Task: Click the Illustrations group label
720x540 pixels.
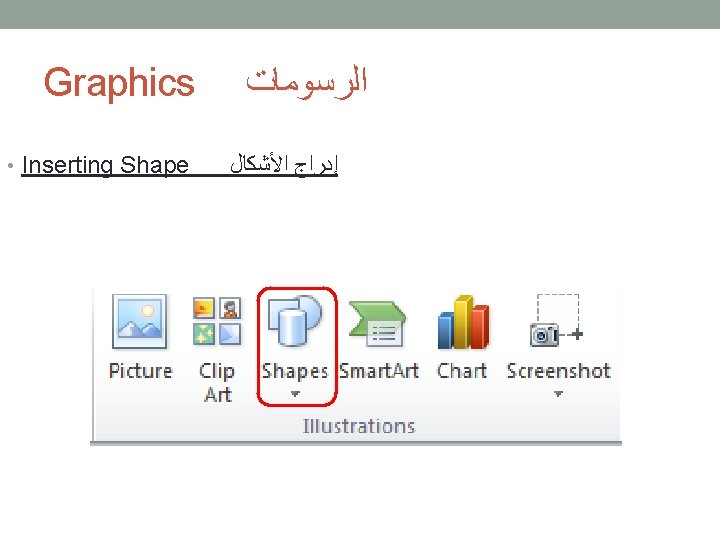Action: point(358,426)
